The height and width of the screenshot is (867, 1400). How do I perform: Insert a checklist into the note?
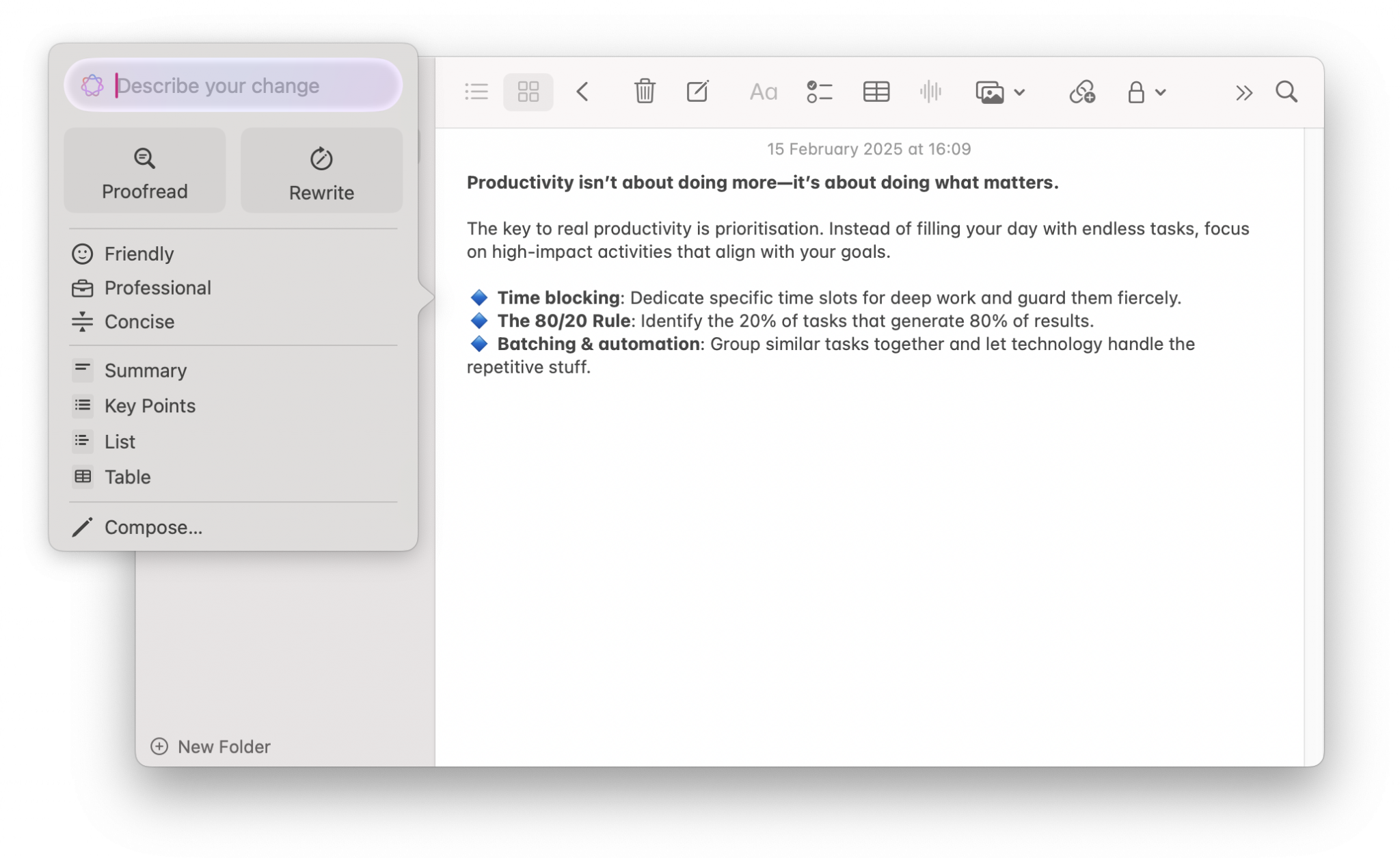click(818, 92)
